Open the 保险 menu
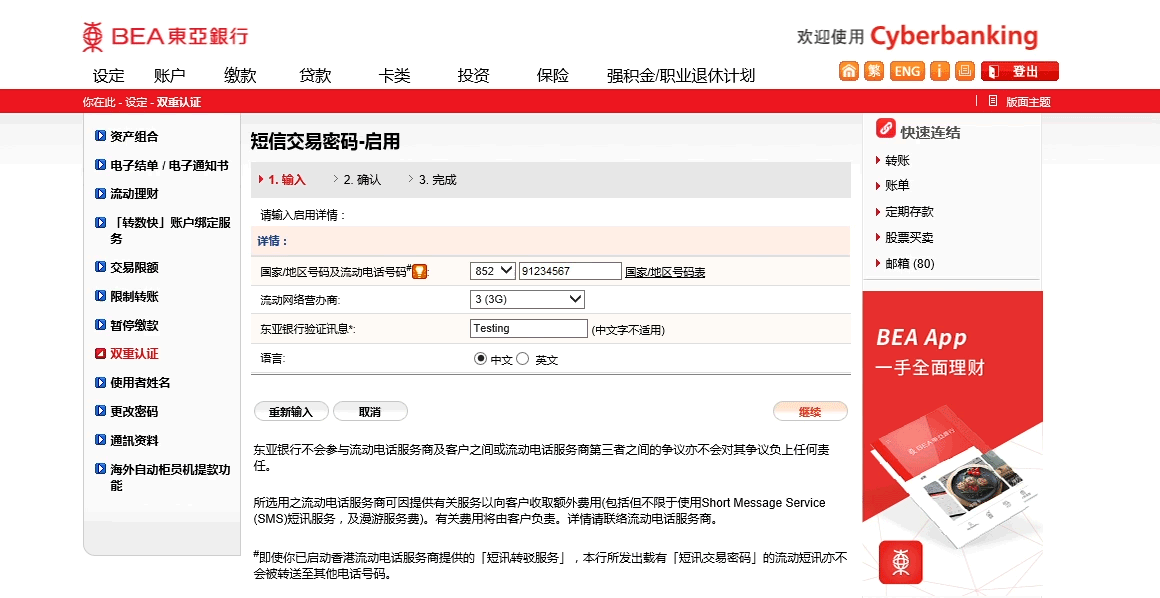Image resolution: width=1160 pixels, height=598 pixels. pos(553,75)
